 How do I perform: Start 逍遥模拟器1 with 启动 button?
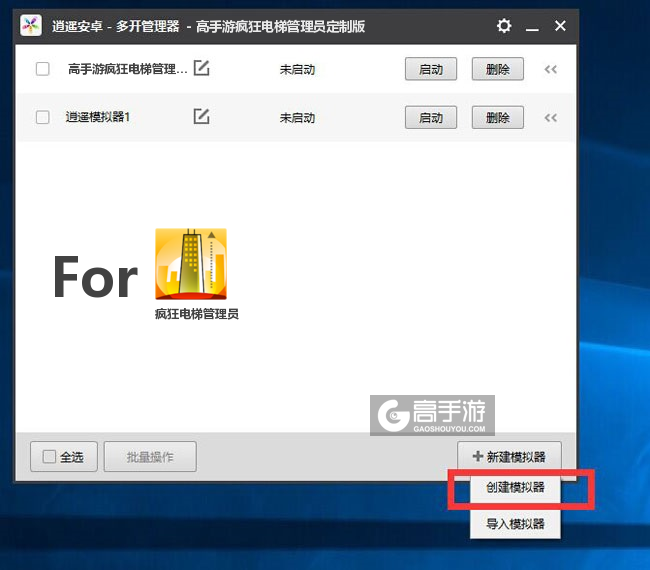pyautogui.click(x=431, y=118)
